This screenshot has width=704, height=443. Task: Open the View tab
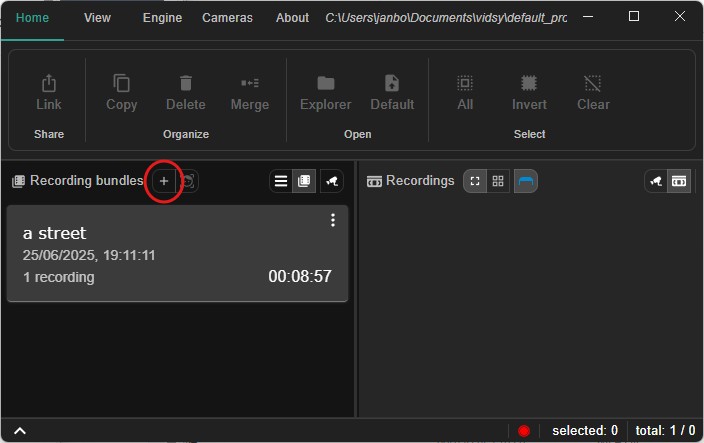pyautogui.click(x=97, y=18)
